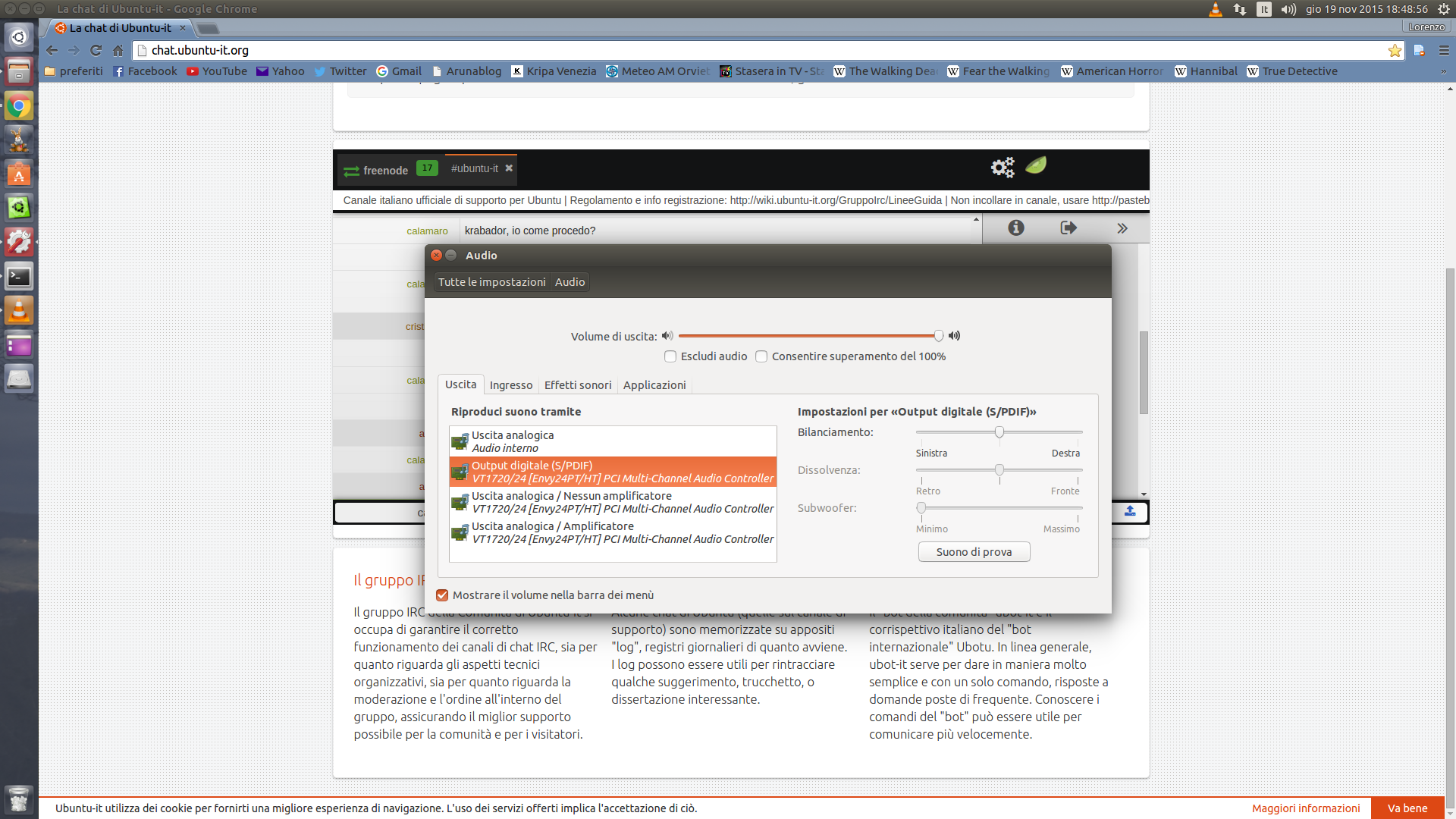Toggle Consentire superamento del 100% checkbox
Viewport: 1456px width, 819px height.
761,356
